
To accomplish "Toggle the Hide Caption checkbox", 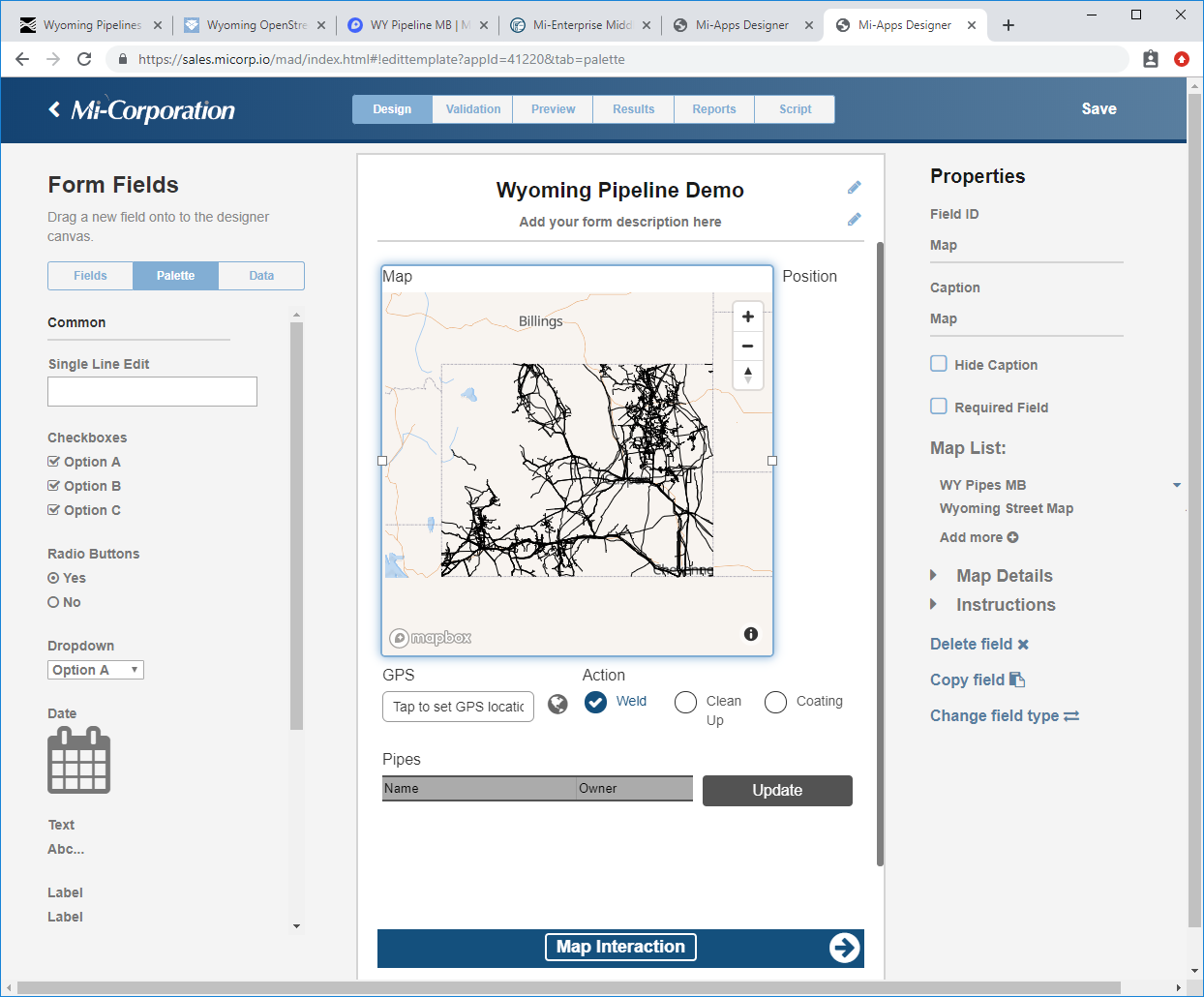I will pyautogui.click(x=939, y=364).
